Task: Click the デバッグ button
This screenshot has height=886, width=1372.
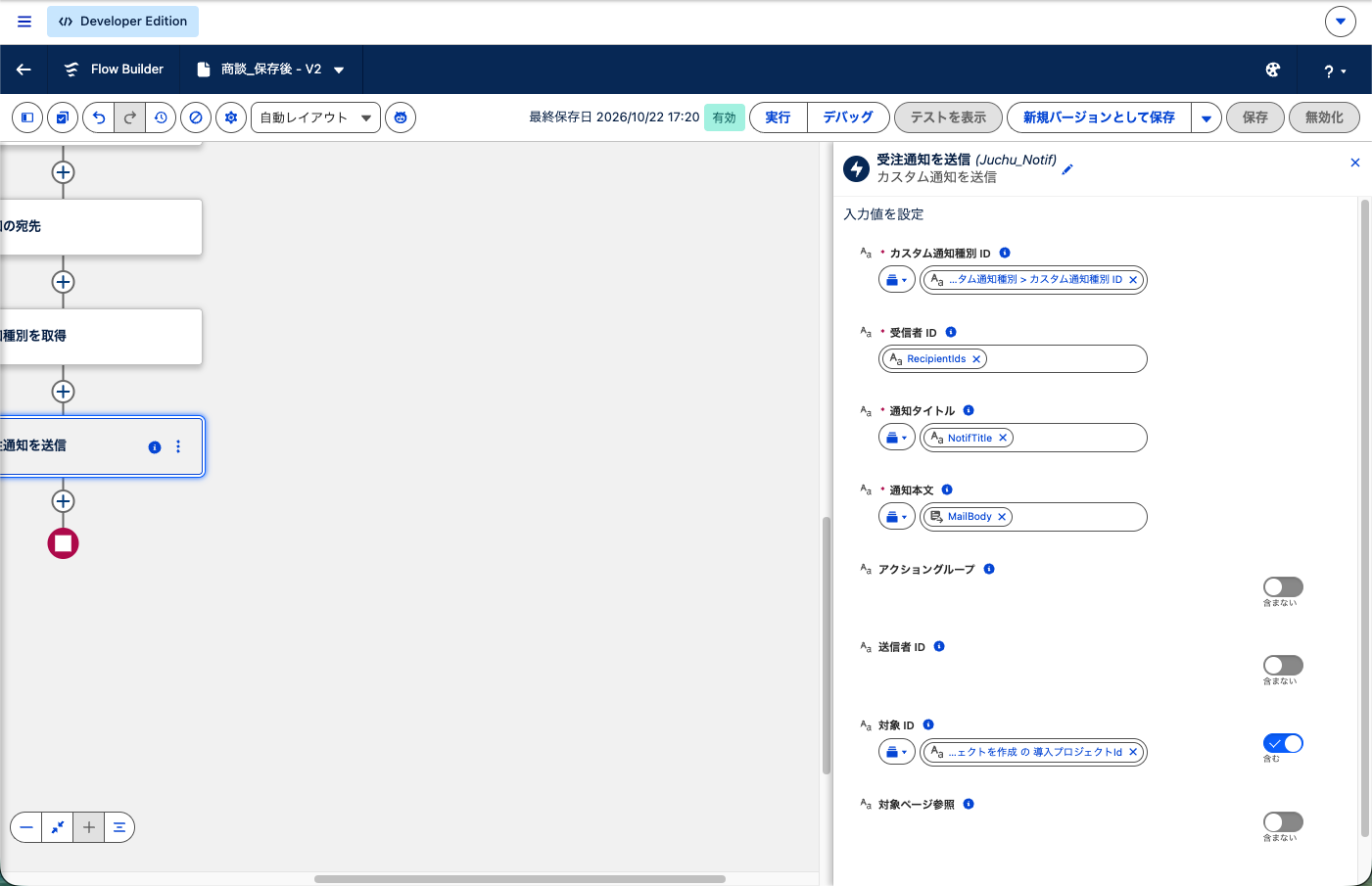Action: pyautogui.click(x=848, y=117)
